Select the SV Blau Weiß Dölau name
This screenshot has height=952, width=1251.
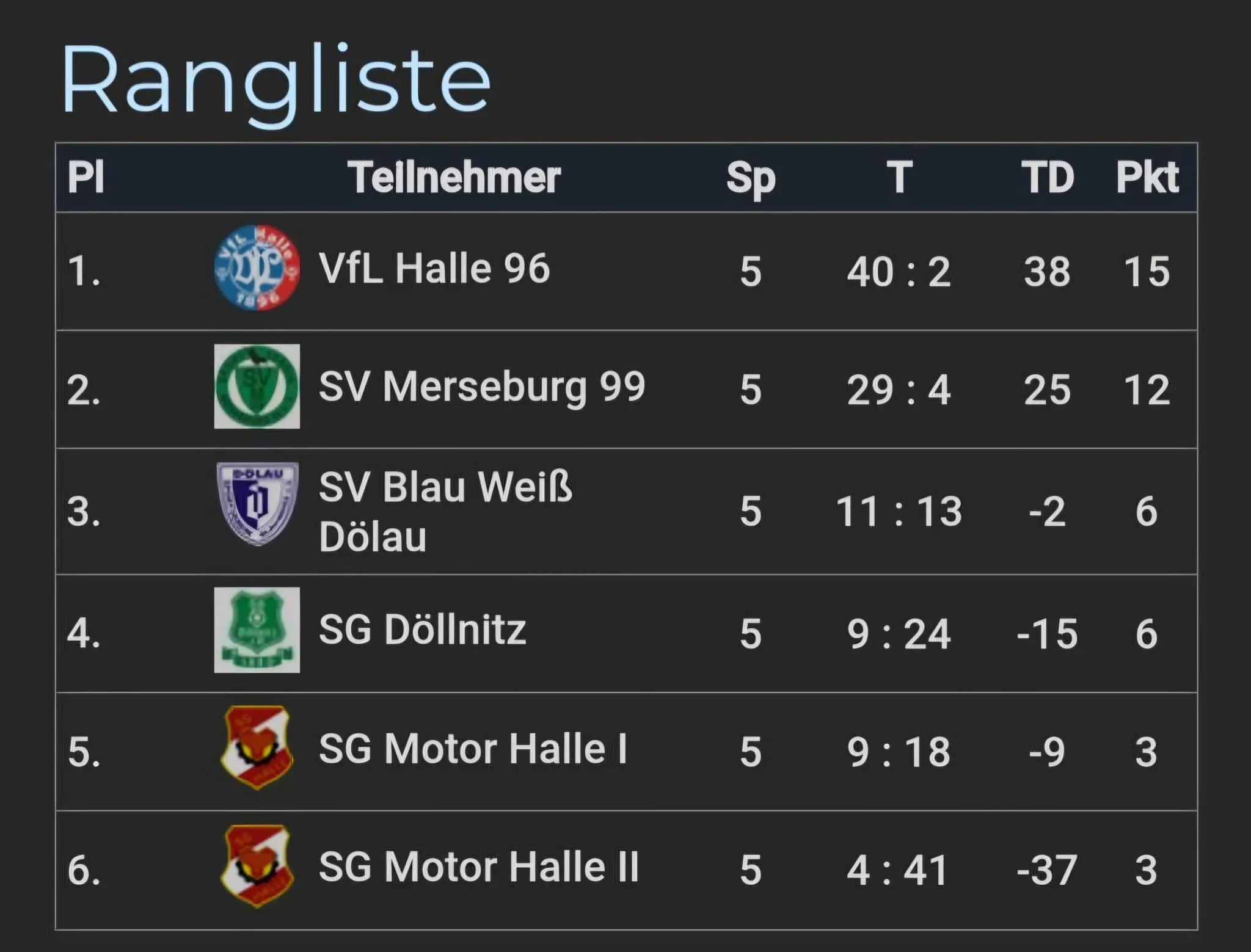[445, 511]
